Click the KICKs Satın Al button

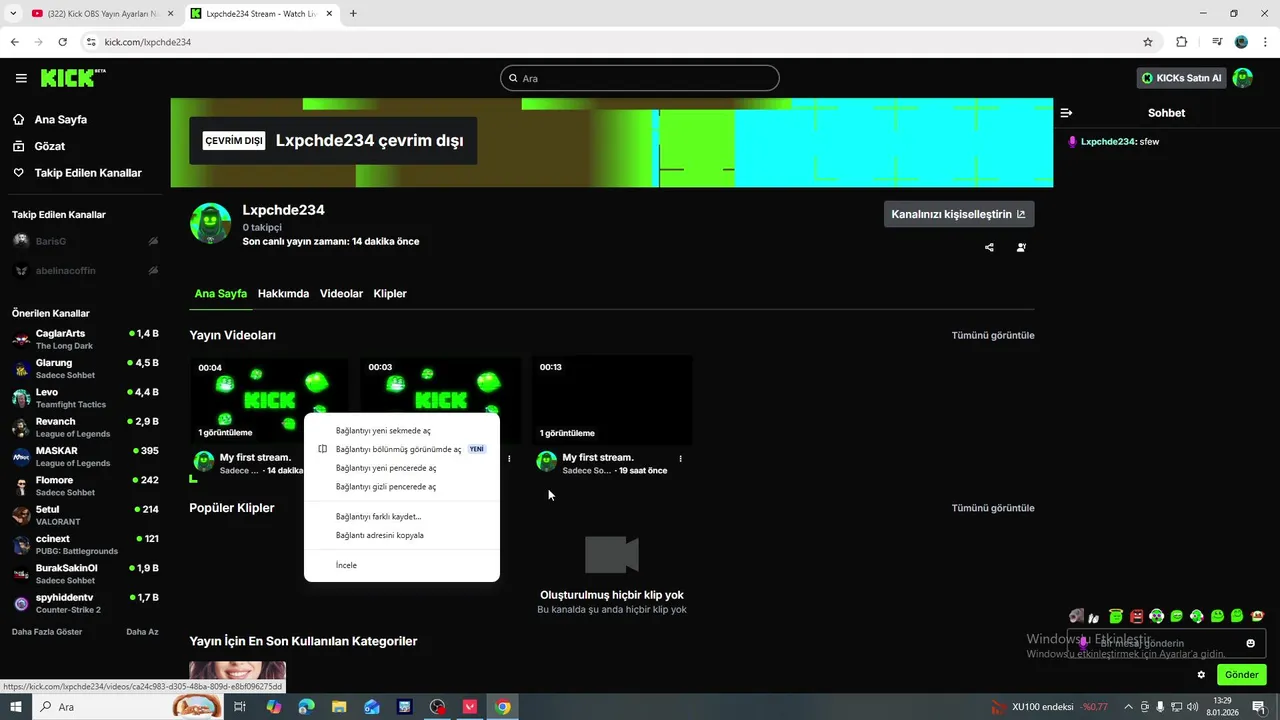[1182, 78]
